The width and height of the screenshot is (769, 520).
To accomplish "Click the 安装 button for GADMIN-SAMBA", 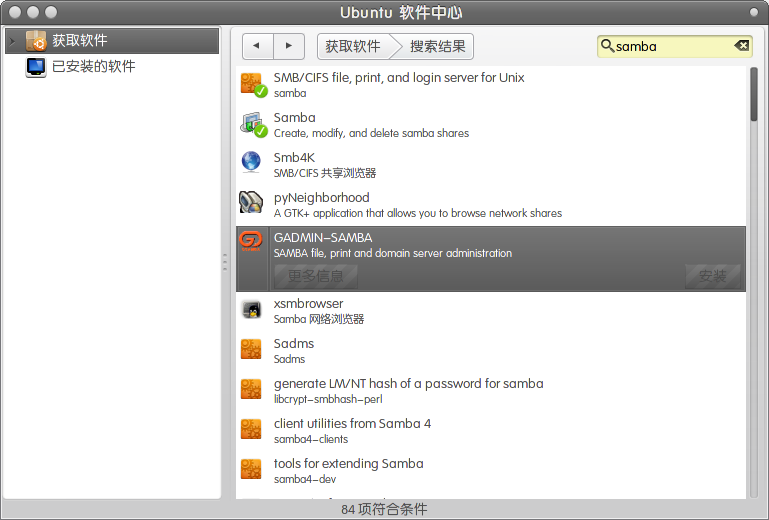I will pyautogui.click(x=713, y=276).
